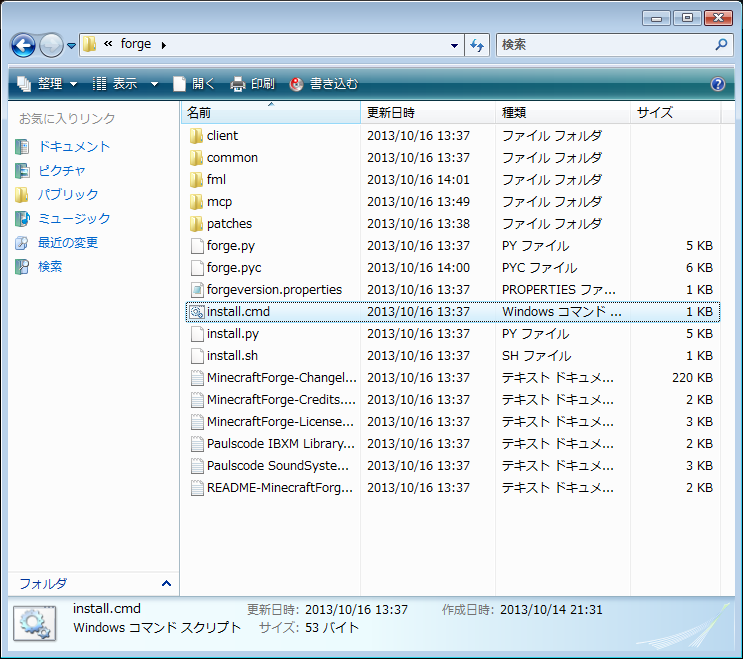Click the 53 バイト size in details pane
This screenshot has height=659, width=743.
tap(332, 628)
